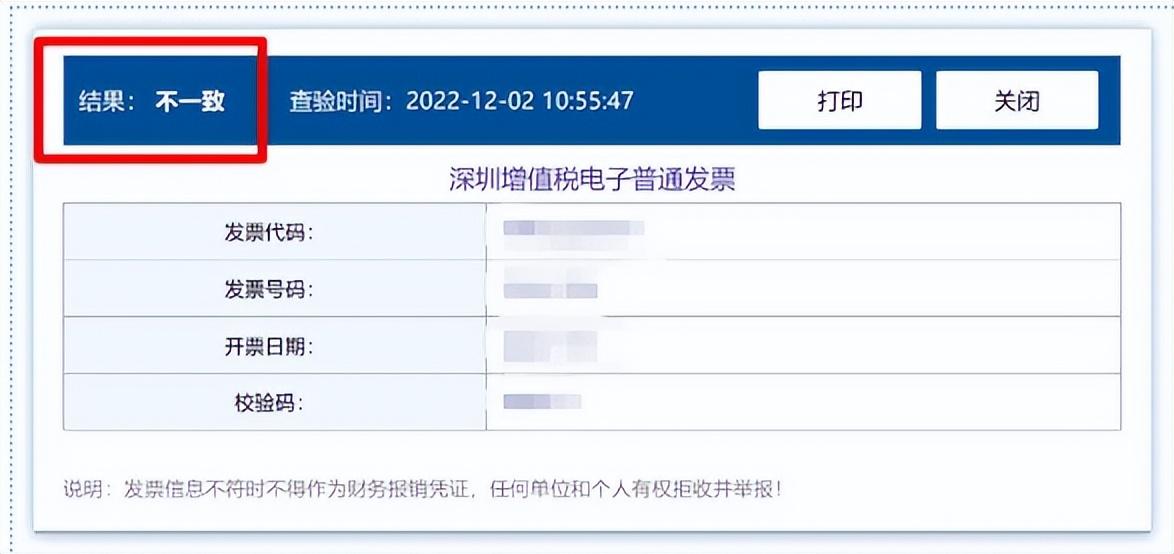Click the 打印 (Print) button

click(x=839, y=101)
